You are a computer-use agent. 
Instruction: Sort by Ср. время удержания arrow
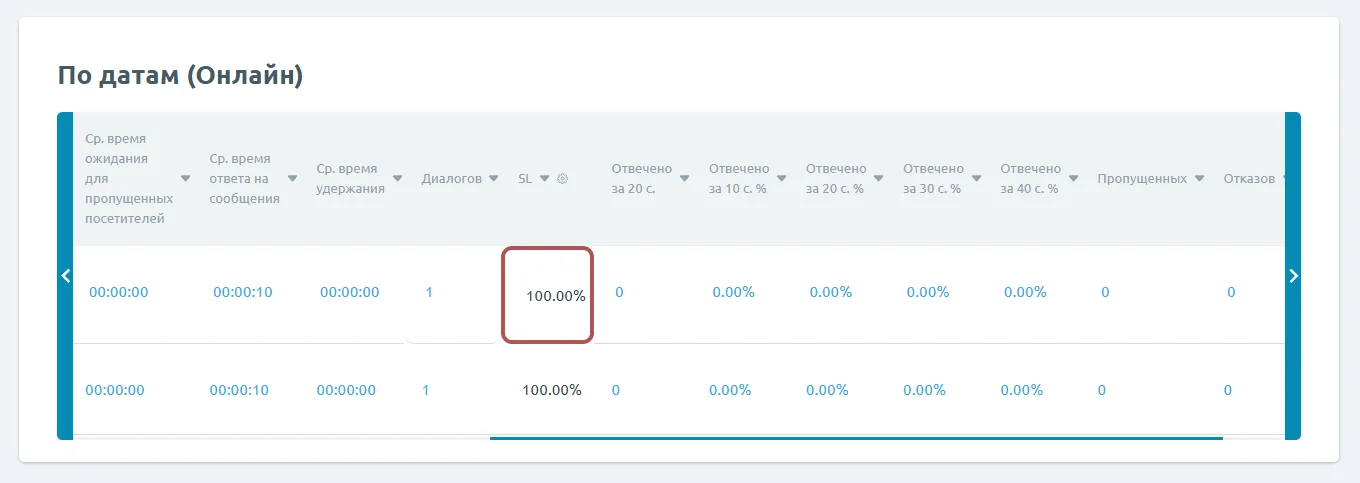pos(397,179)
